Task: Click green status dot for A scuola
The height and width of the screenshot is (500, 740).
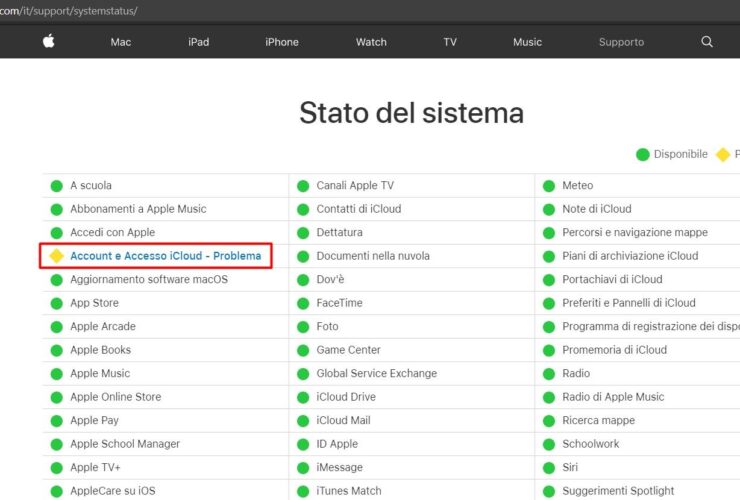Action: pos(57,186)
